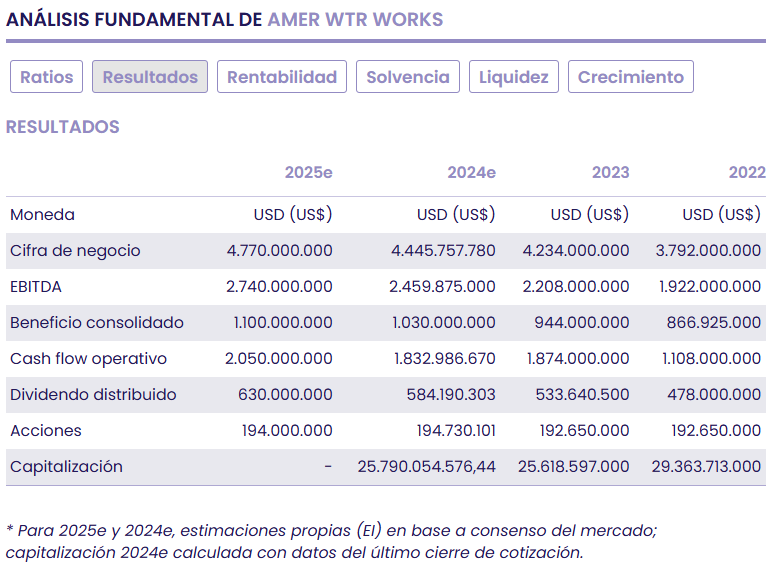Click dividend value 584.190.303
The height and width of the screenshot is (571, 772).
point(451,394)
